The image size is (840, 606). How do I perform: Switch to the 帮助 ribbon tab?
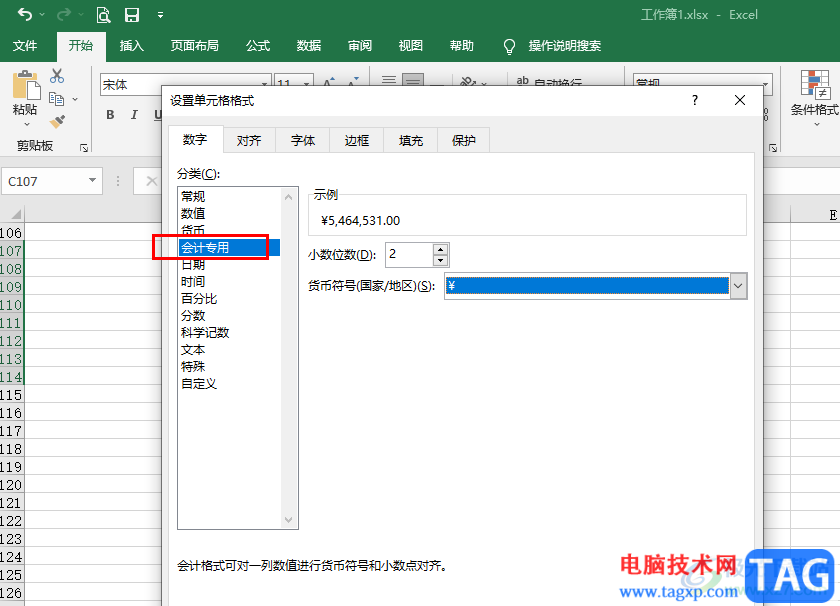pyautogui.click(x=462, y=46)
